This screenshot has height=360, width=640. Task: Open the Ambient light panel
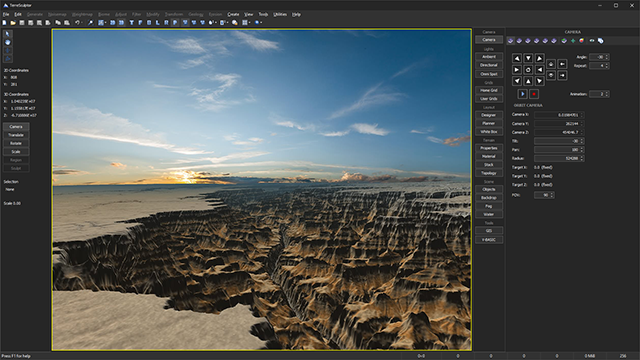[489, 57]
